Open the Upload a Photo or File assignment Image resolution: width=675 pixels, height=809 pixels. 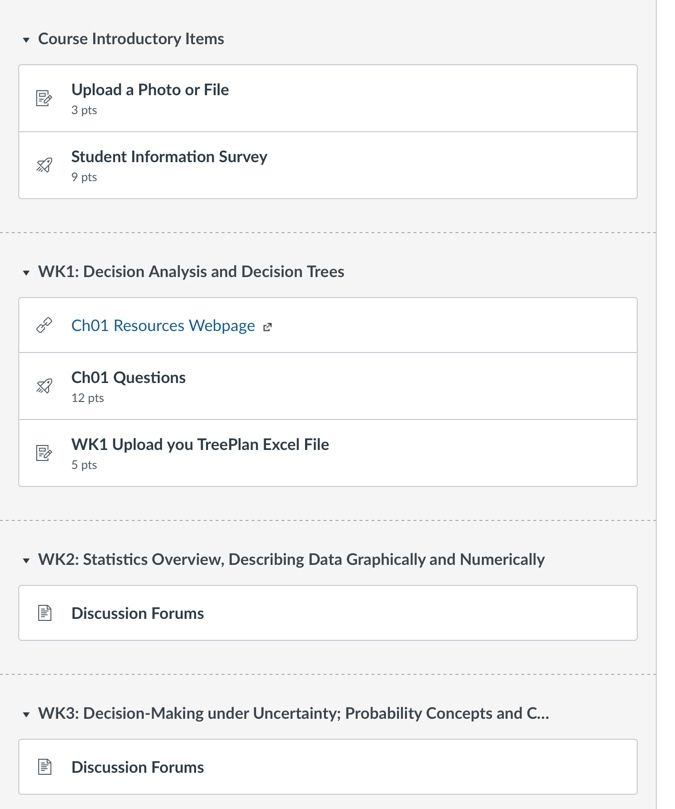(150, 90)
